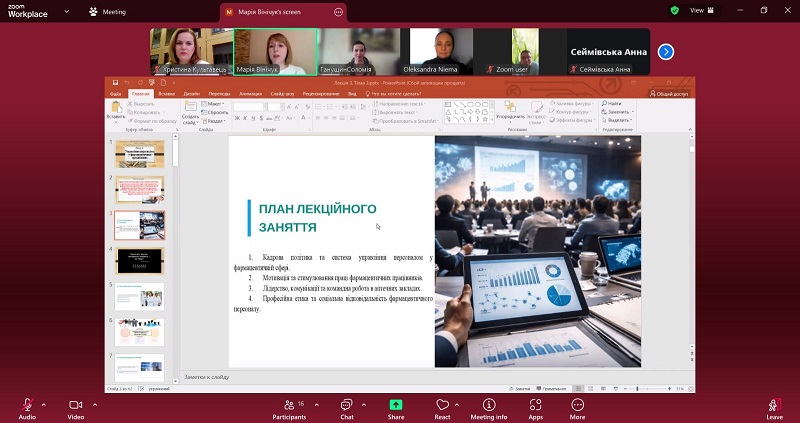Click the green Share screen icon
800x423 pixels.
pos(396,405)
